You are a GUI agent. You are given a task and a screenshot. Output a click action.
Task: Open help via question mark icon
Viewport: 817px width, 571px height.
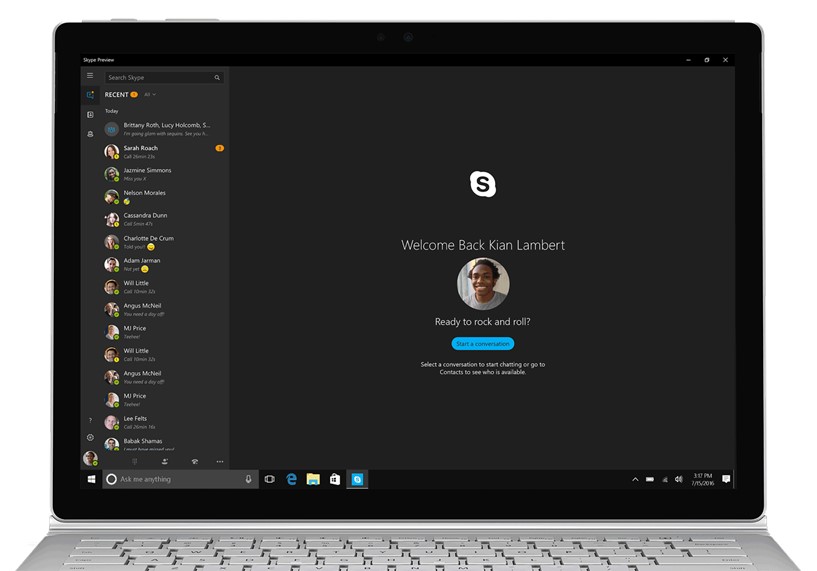90,420
